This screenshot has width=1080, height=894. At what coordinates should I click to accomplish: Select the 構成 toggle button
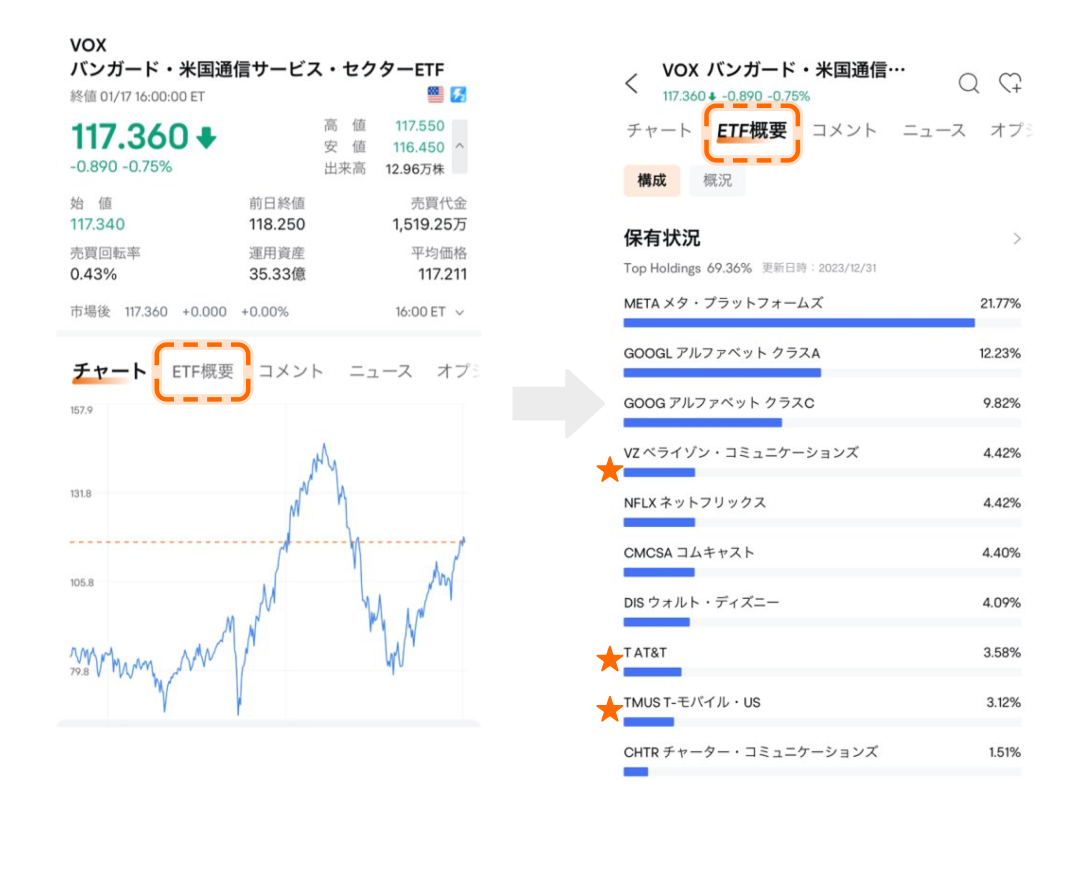click(x=652, y=180)
